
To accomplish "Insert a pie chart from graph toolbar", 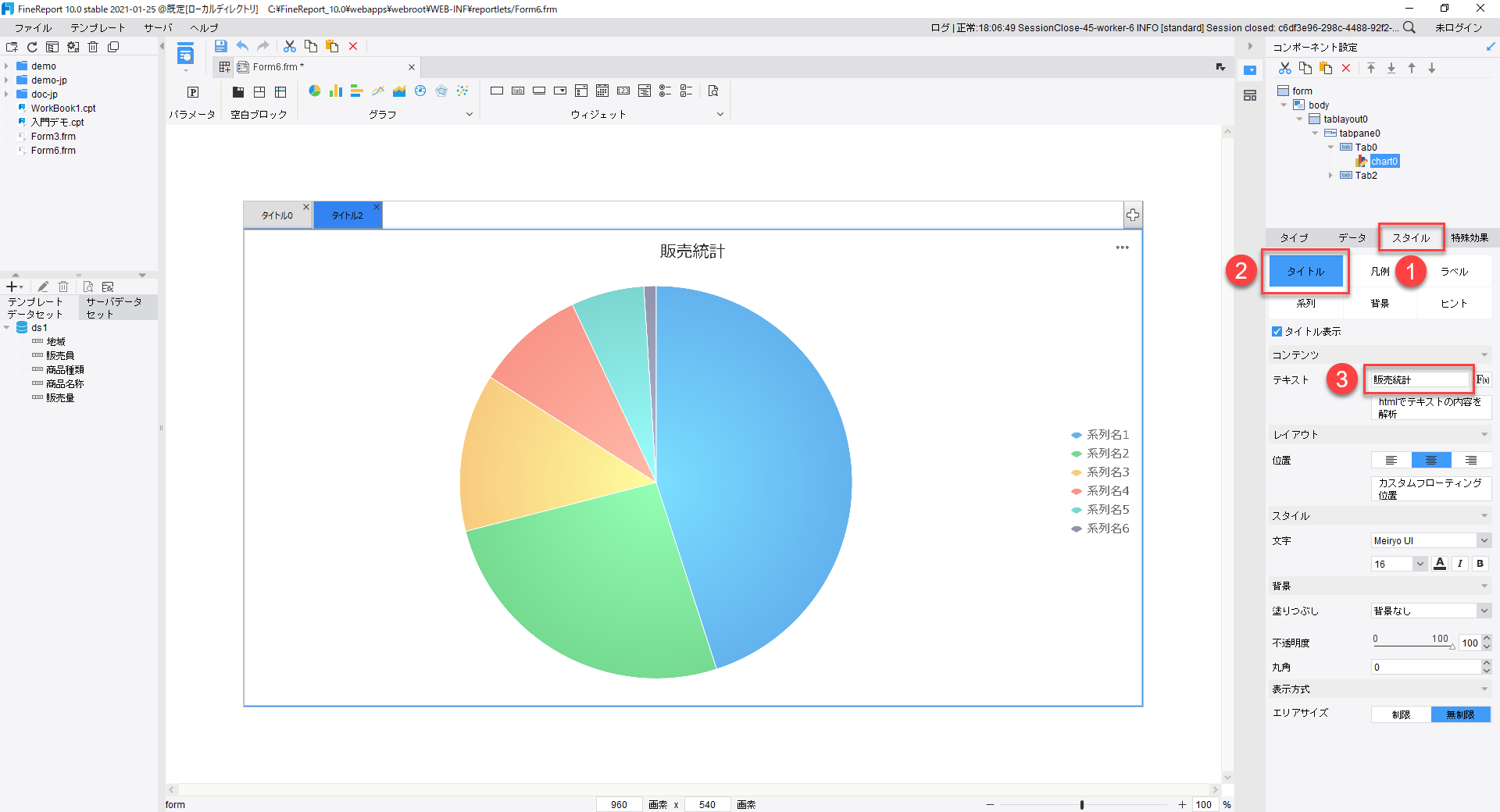I will [315, 91].
